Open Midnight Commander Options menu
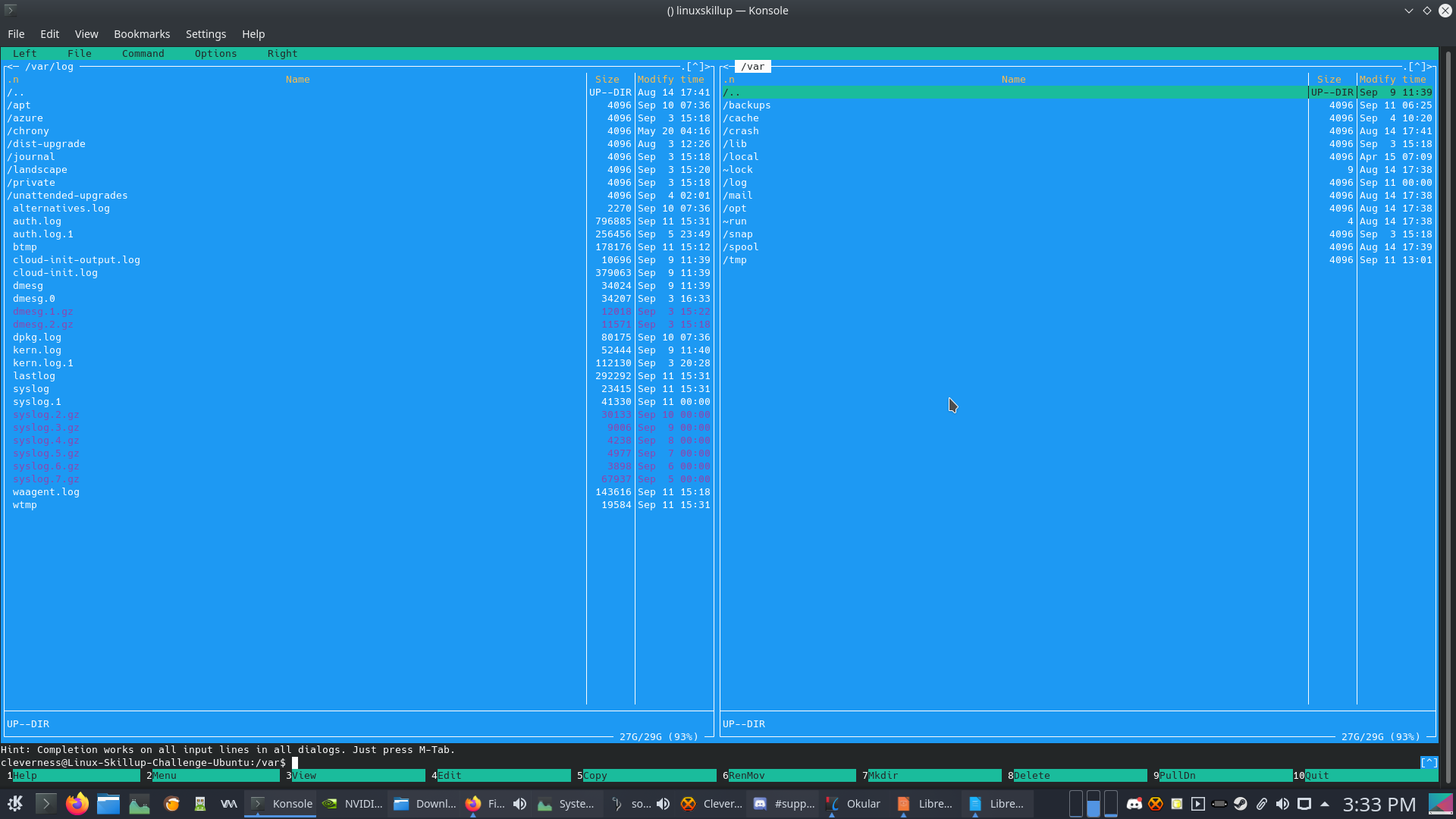 215,54
